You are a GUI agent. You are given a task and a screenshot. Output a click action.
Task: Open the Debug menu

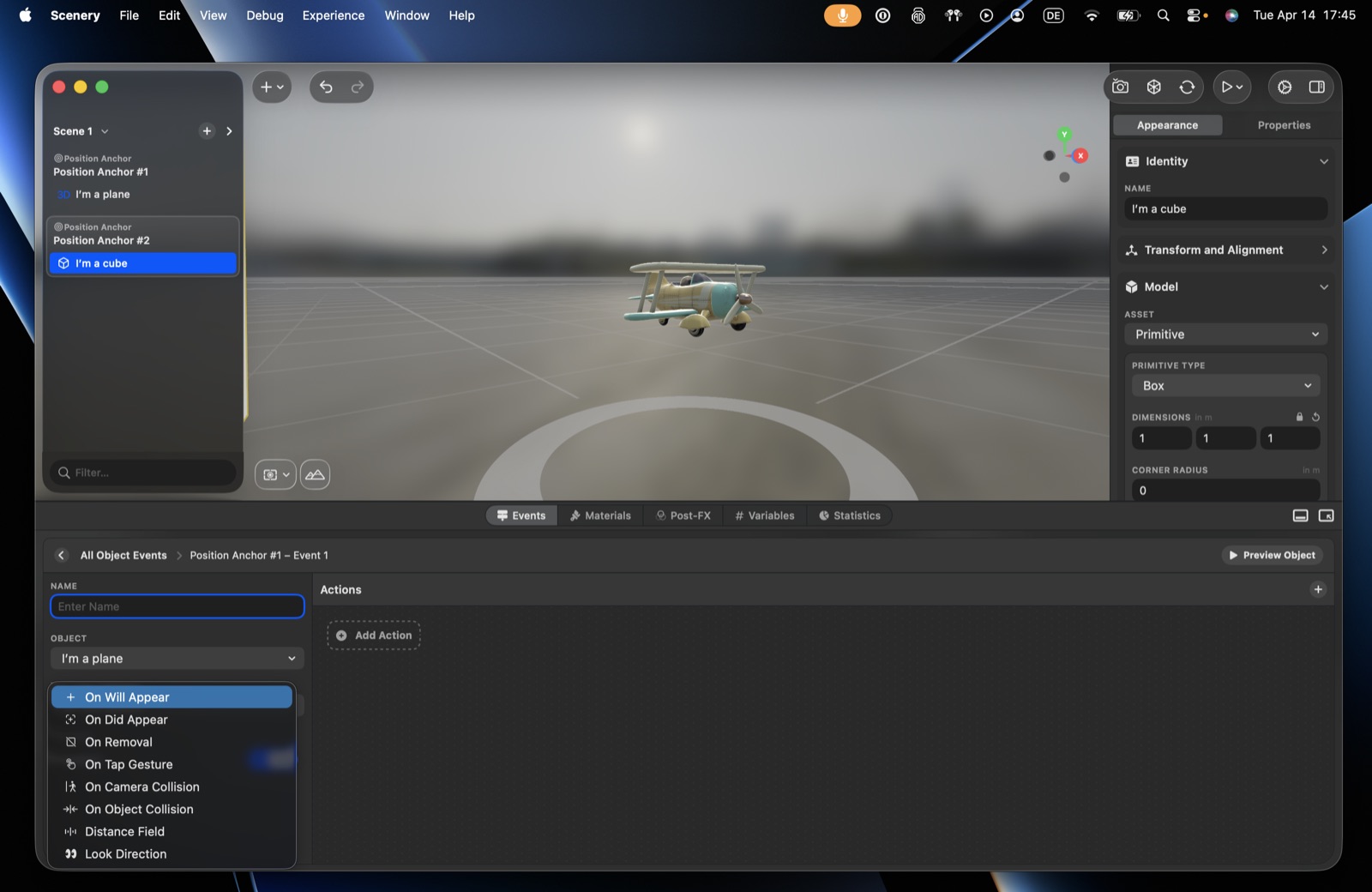(265, 15)
